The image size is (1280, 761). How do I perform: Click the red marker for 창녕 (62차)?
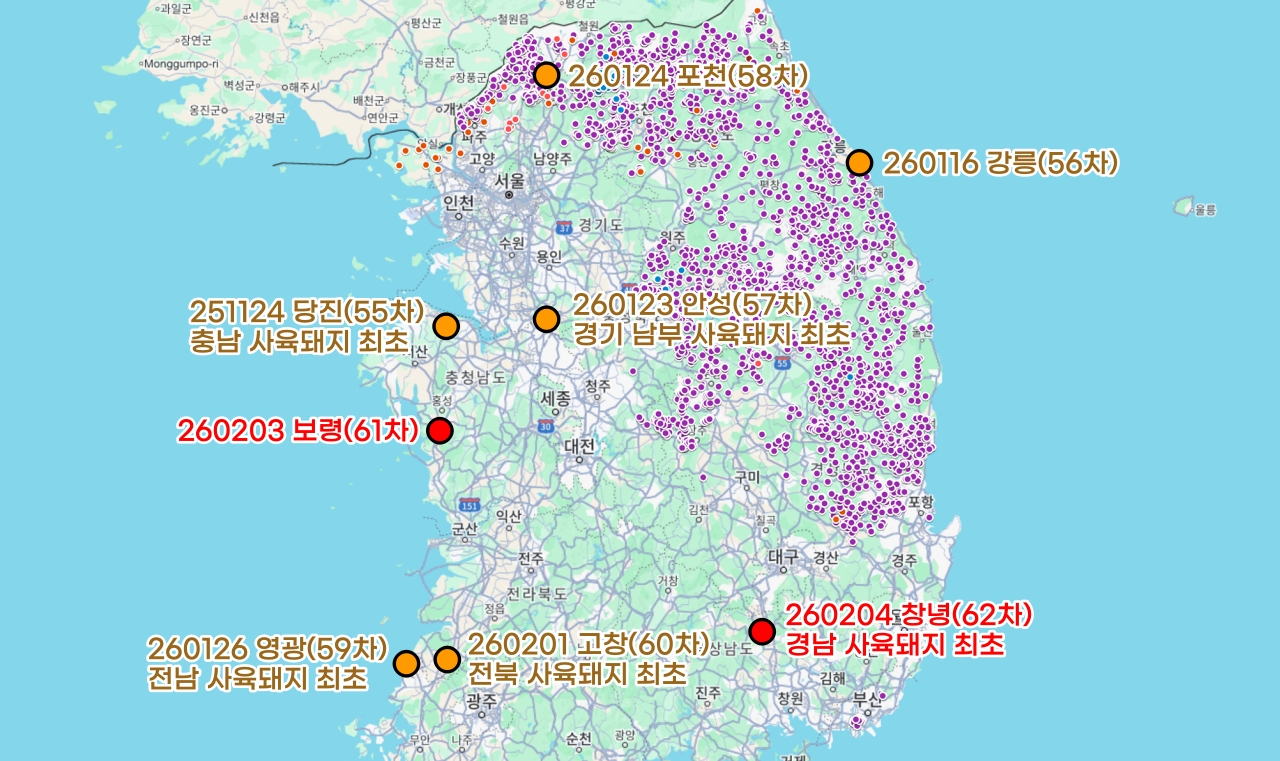point(763,631)
